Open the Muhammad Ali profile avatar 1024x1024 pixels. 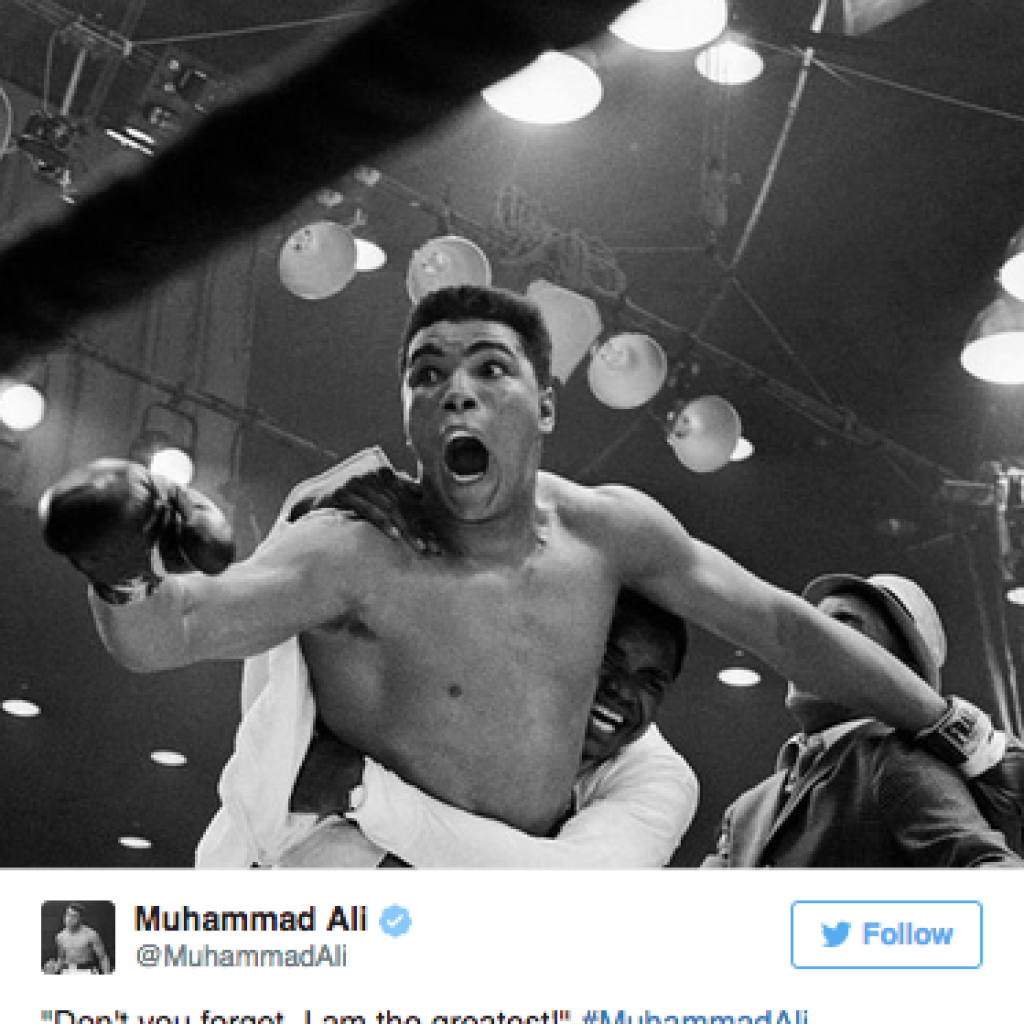coord(78,937)
